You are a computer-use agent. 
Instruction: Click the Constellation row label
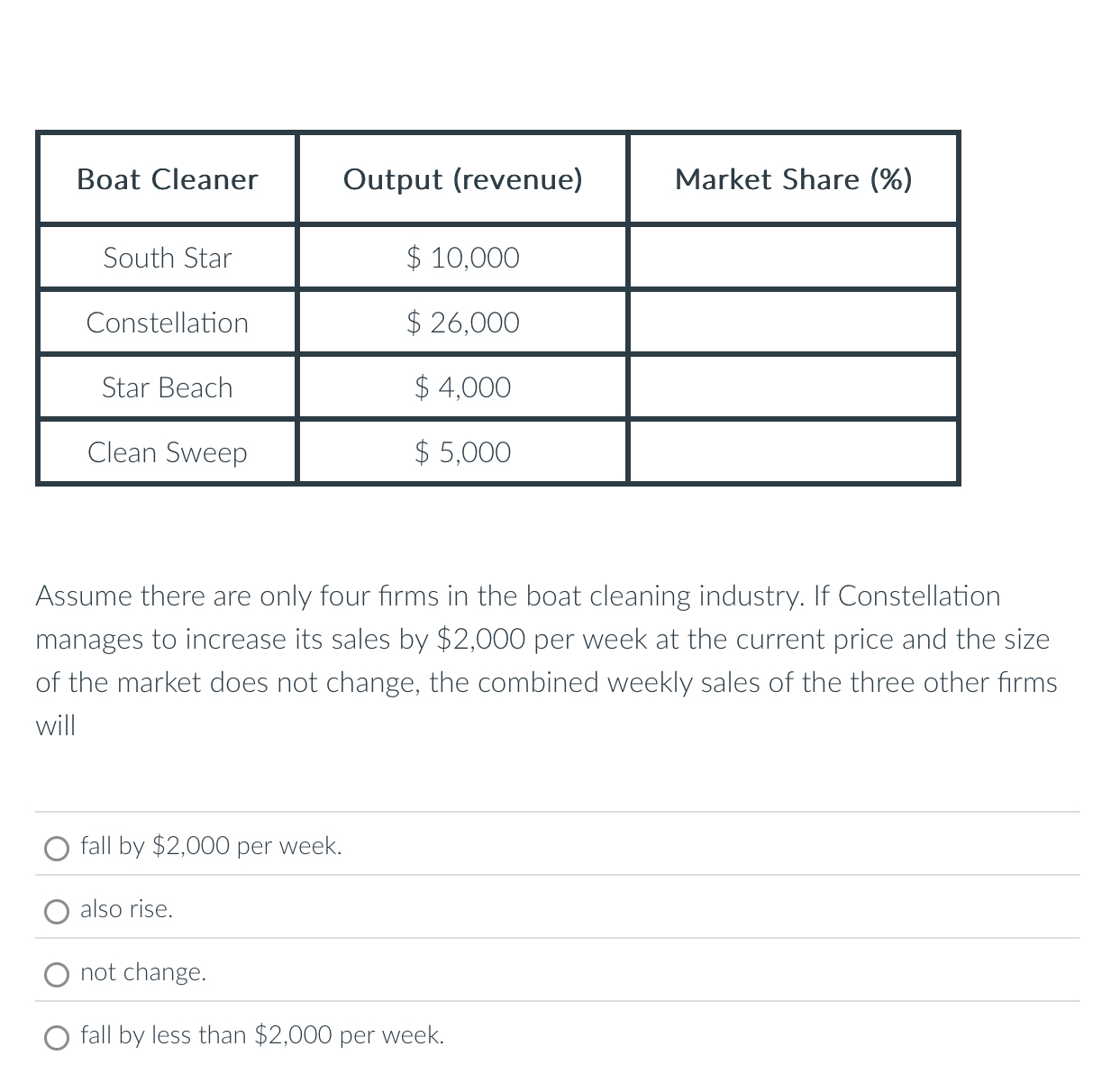(167, 323)
